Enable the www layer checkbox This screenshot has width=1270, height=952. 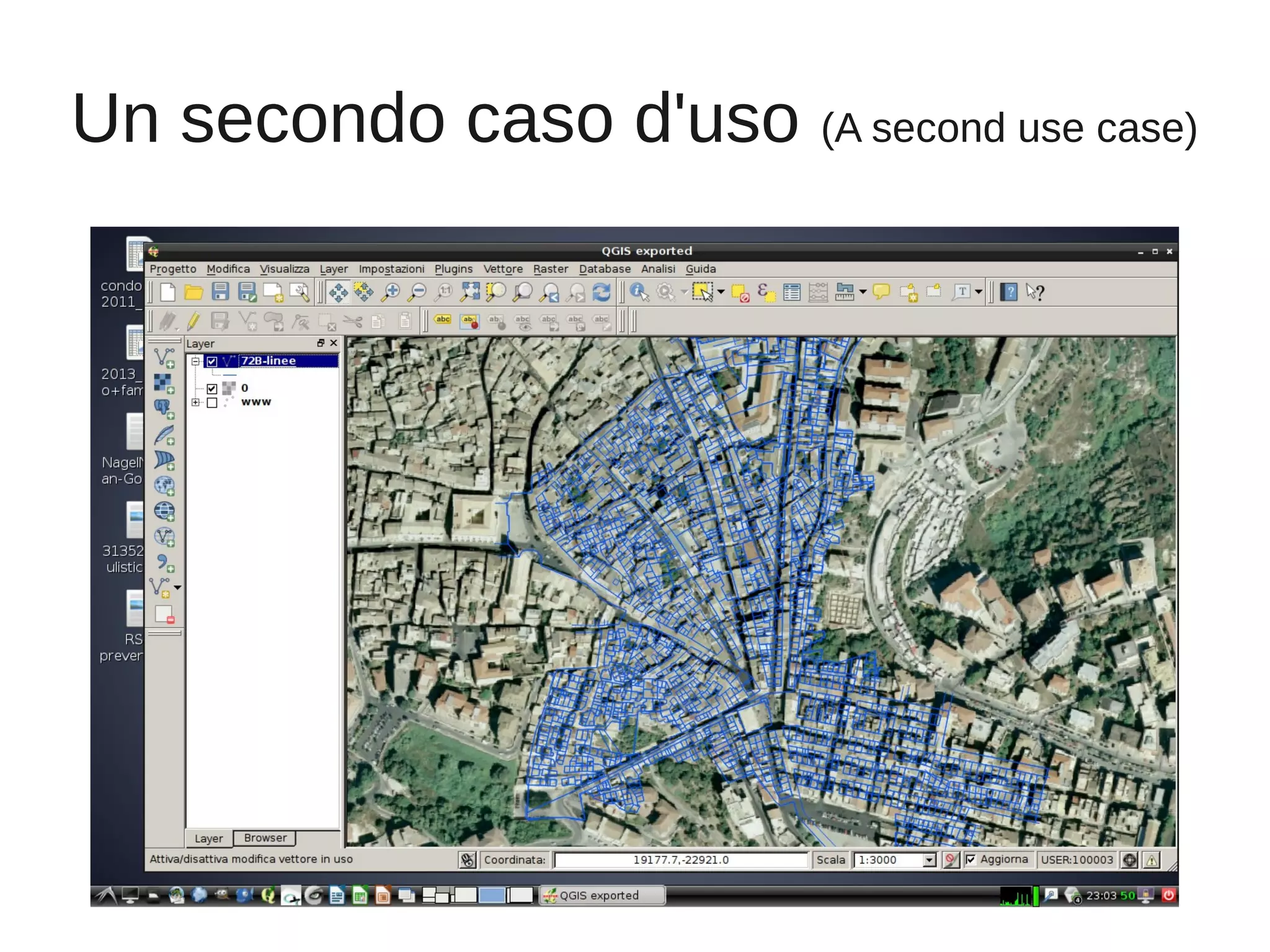click(x=212, y=403)
